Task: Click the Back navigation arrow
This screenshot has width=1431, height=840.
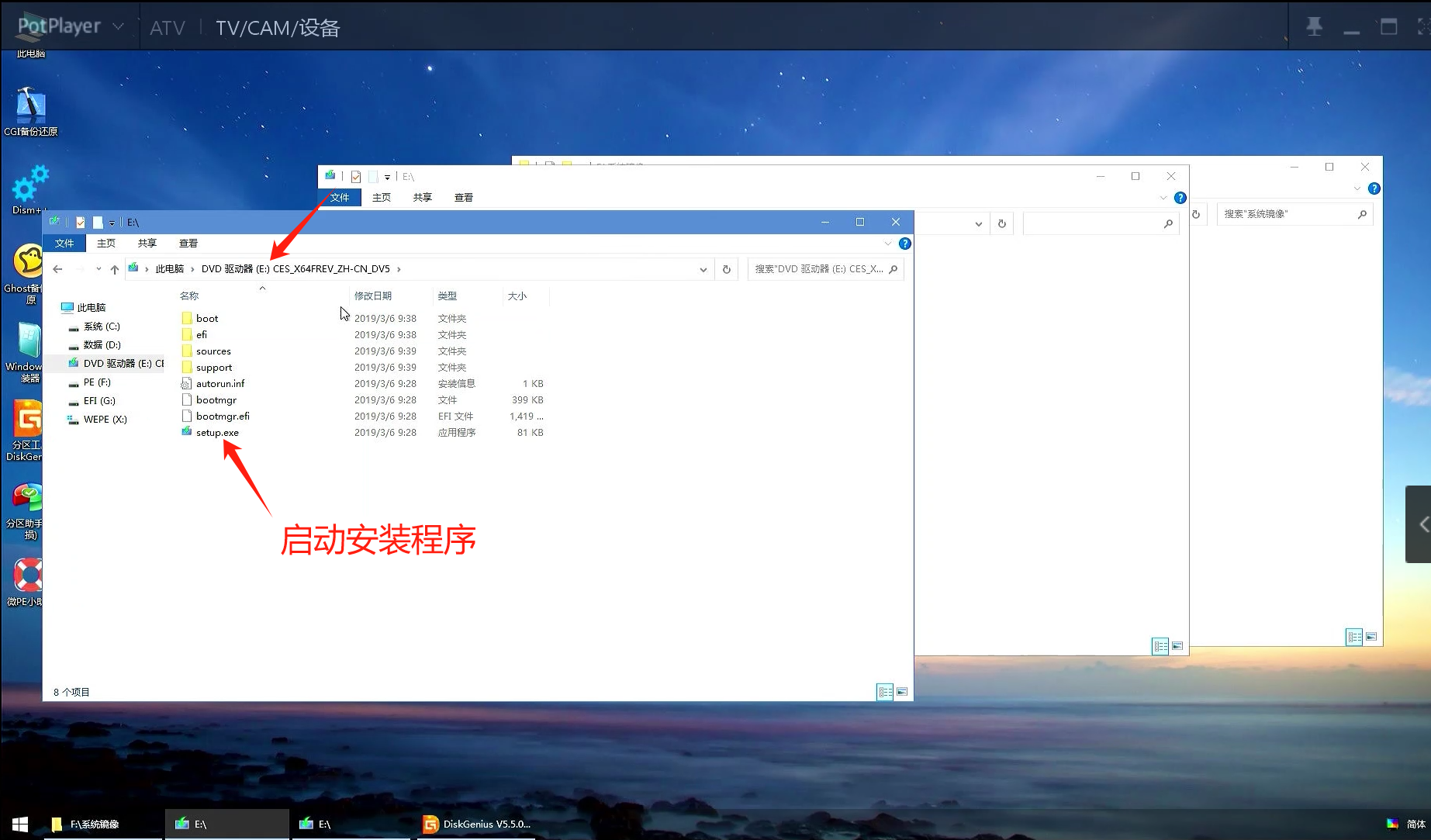Action: click(x=57, y=269)
